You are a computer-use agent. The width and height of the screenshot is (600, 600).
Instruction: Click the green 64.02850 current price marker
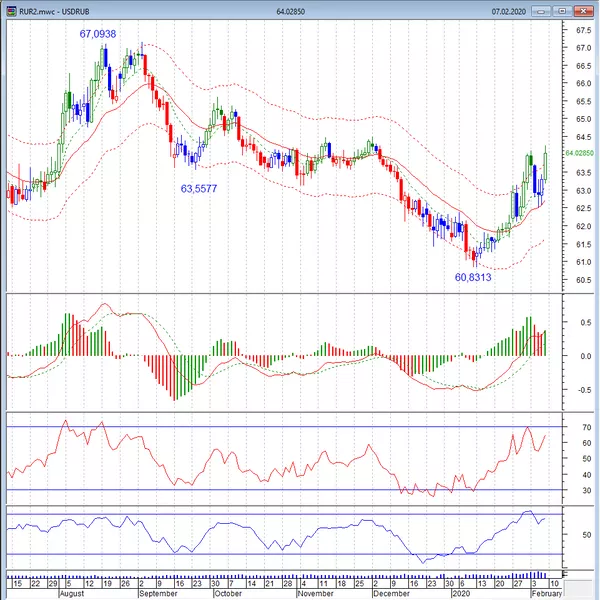[x=580, y=153]
